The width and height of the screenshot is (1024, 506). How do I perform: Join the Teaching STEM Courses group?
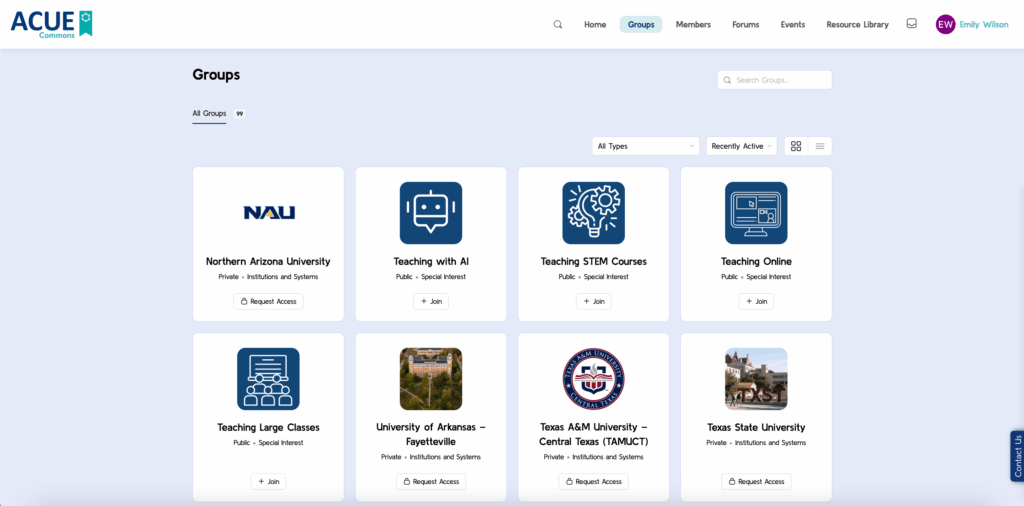[594, 302]
